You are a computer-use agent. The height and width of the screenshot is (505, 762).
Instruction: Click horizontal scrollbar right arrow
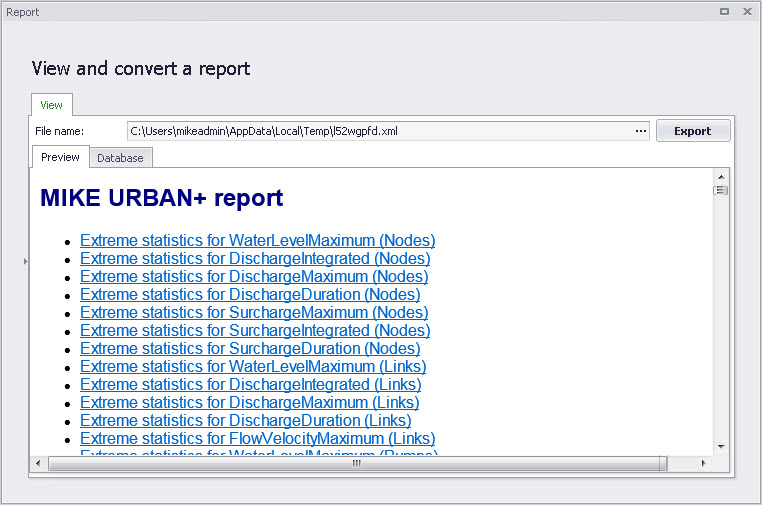(703, 463)
